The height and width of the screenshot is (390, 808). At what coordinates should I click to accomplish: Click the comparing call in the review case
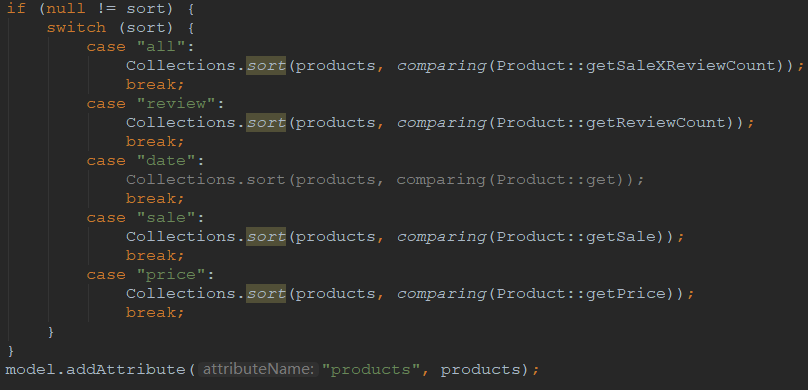(x=442, y=123)
